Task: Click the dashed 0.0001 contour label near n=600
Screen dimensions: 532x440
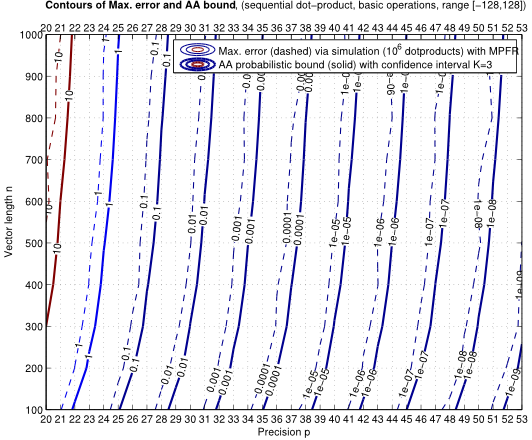Action: [287, 228]
